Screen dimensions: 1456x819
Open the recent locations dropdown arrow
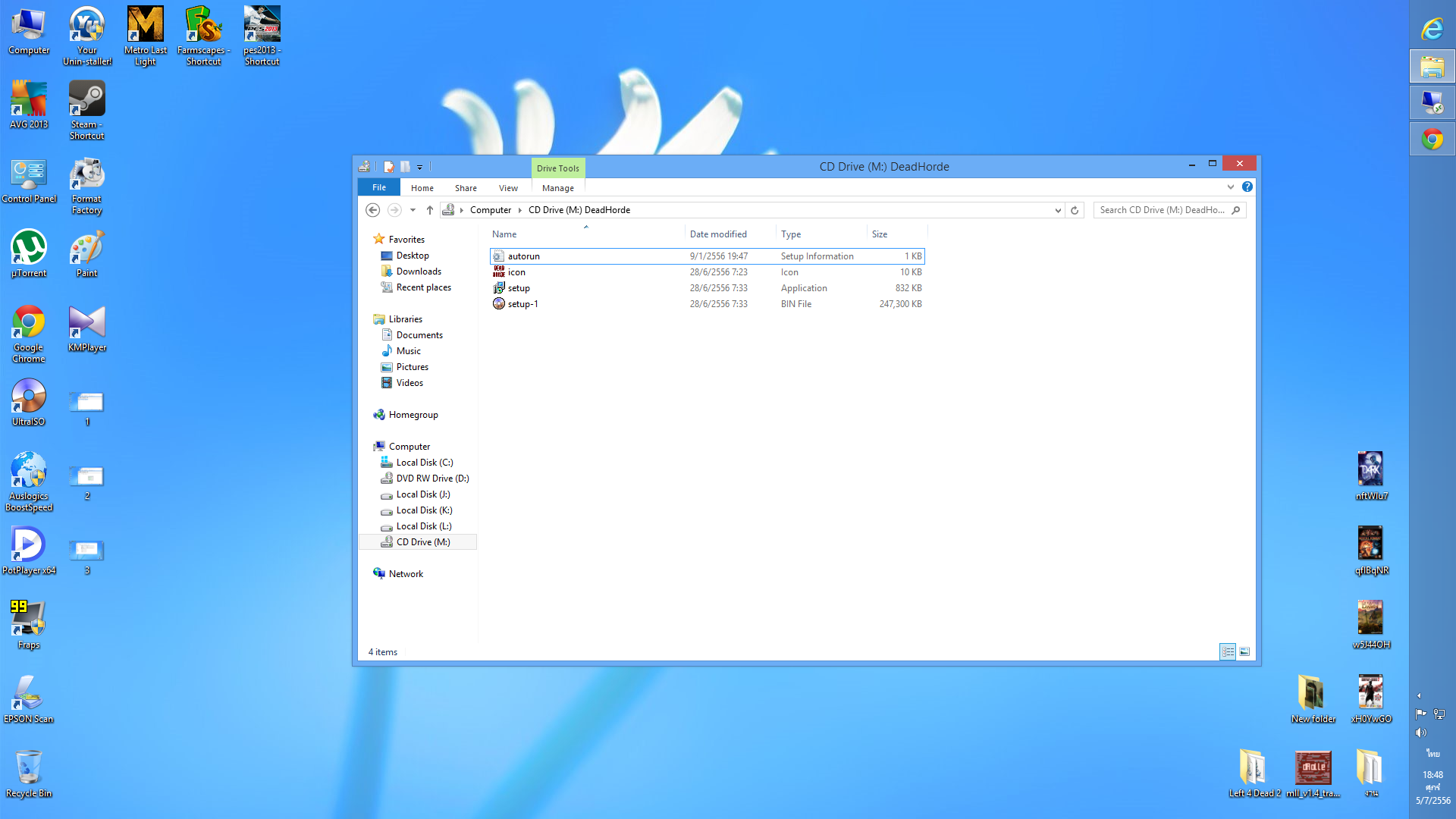413,210
